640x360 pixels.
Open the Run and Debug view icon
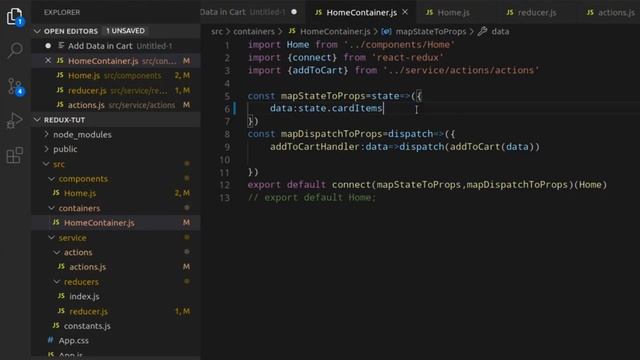[x=15, y=120]
